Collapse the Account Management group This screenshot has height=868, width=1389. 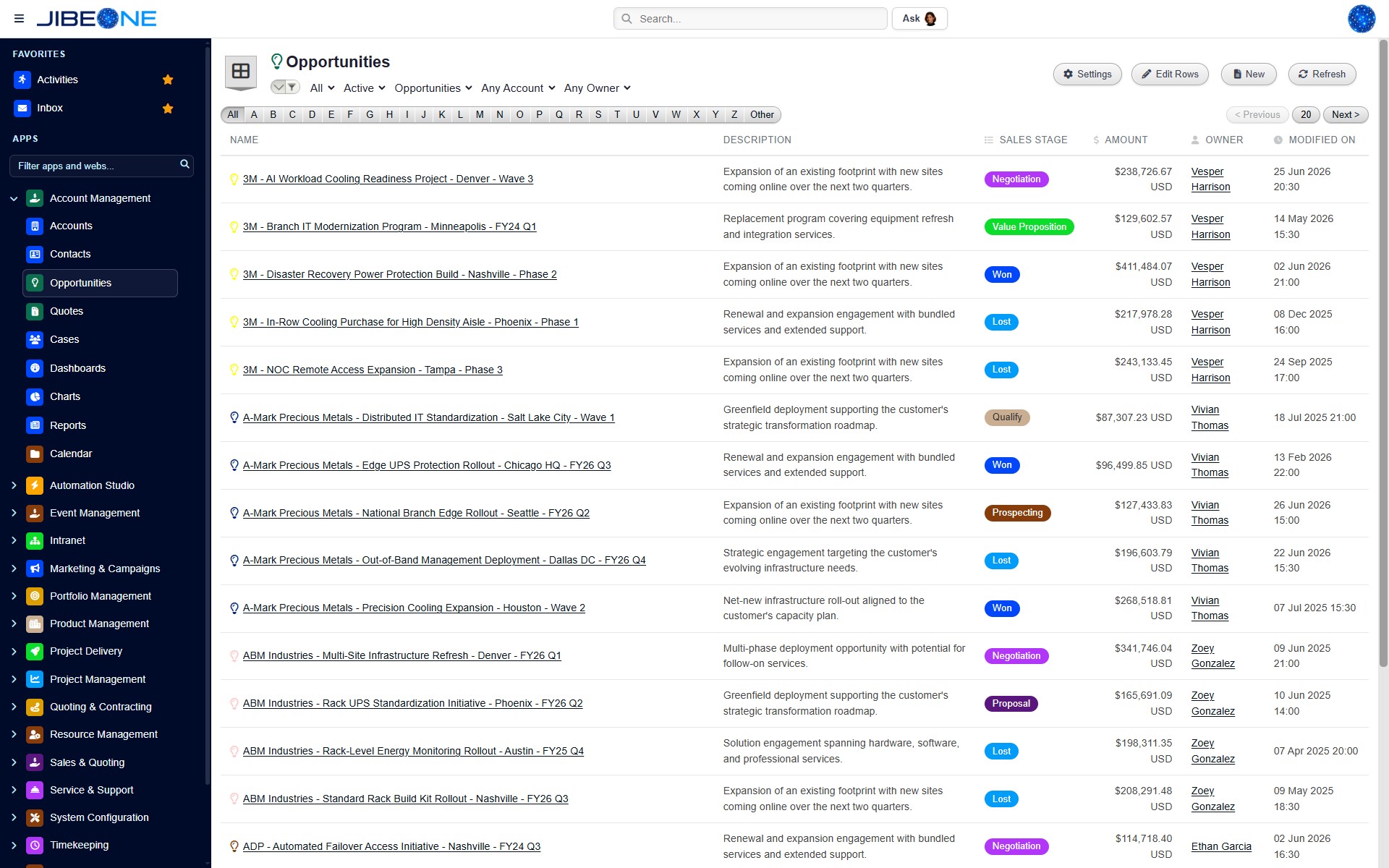(14, 198)
